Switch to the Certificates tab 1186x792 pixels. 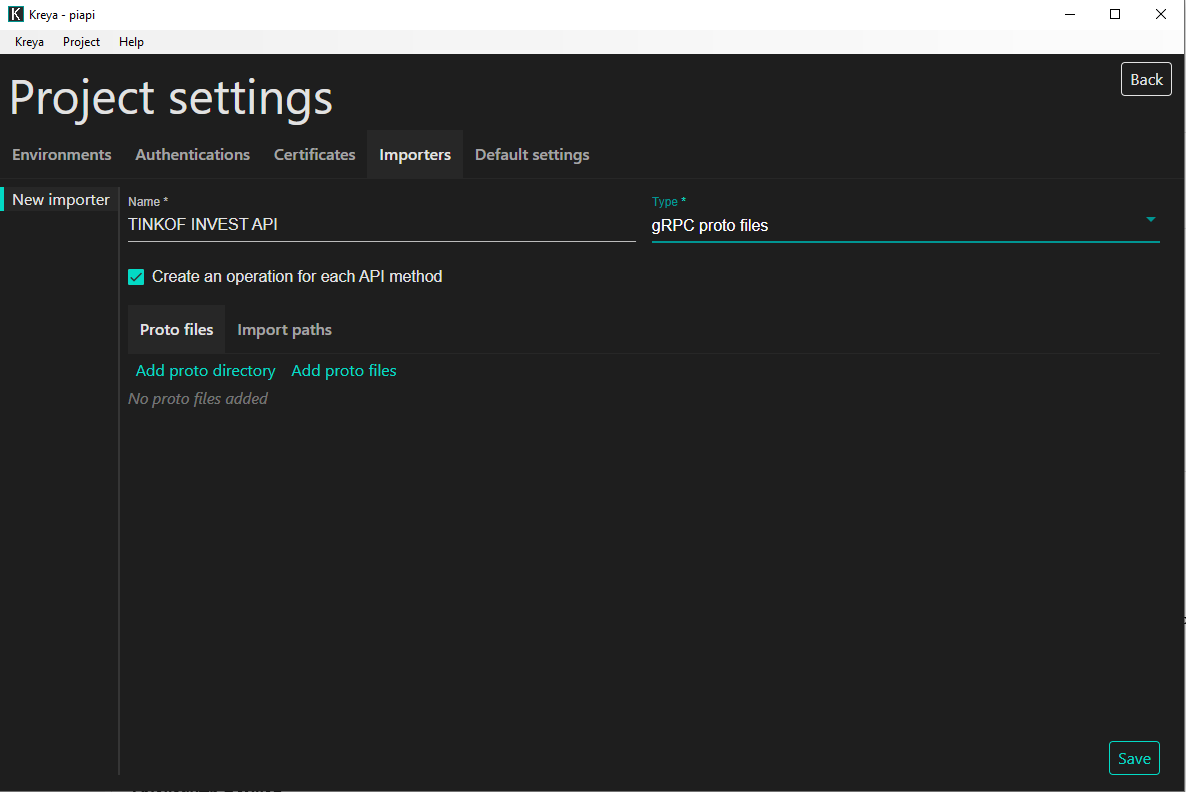point(314,155)
